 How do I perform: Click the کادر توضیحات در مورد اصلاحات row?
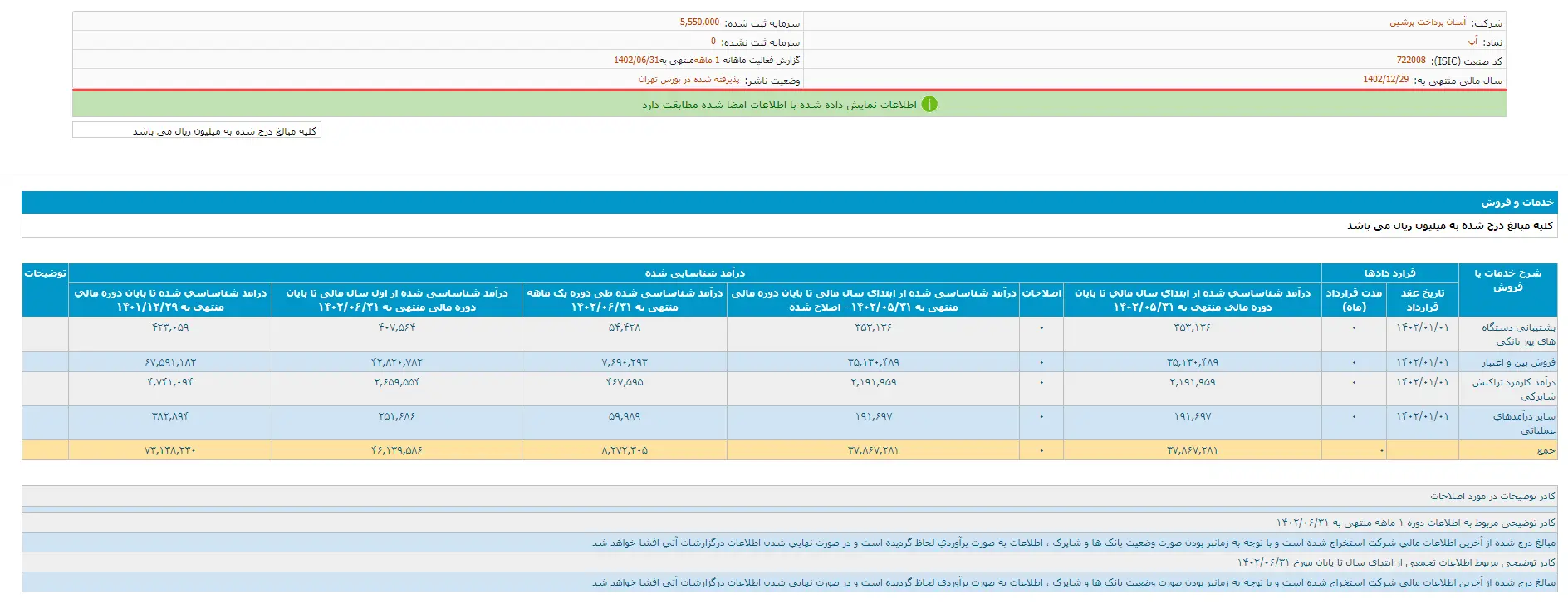point(789,496)
